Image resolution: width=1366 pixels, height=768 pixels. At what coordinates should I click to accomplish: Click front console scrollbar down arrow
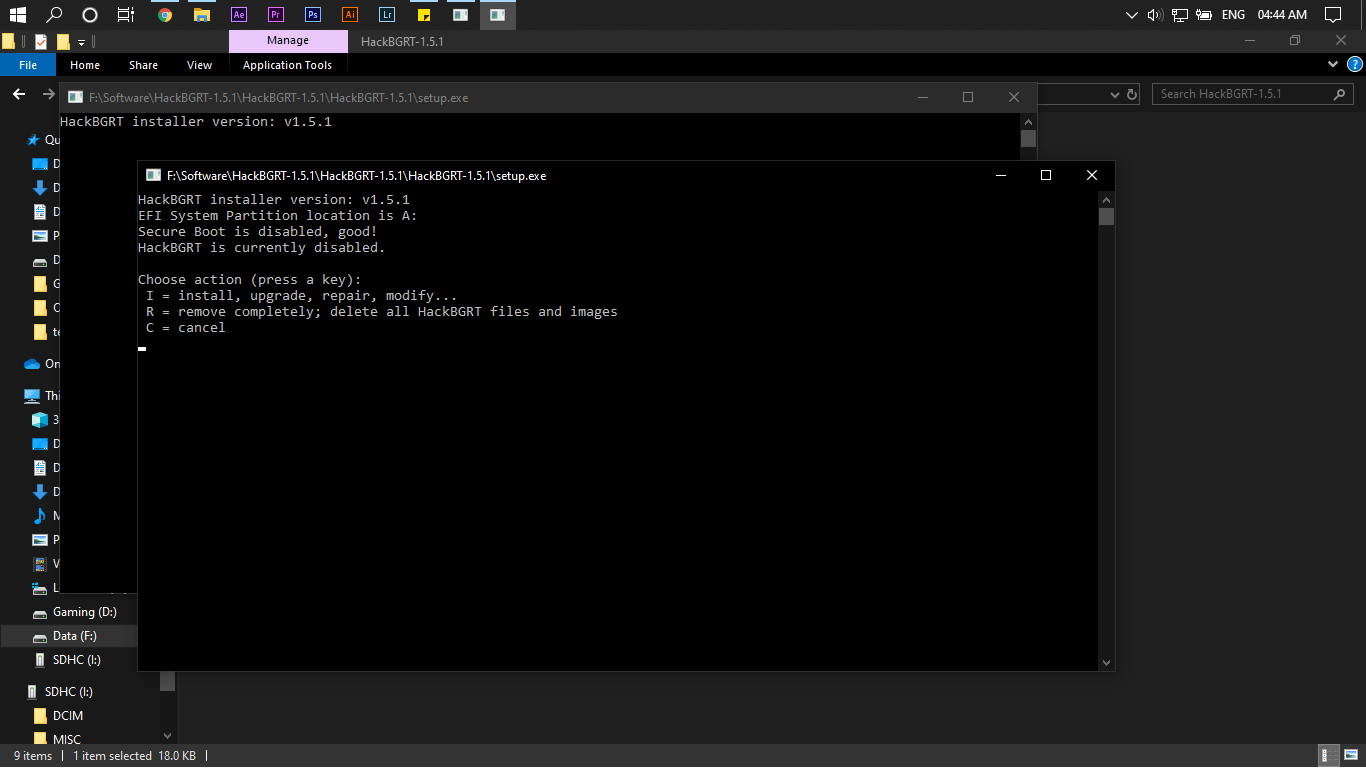click(x=1106, y=662)
